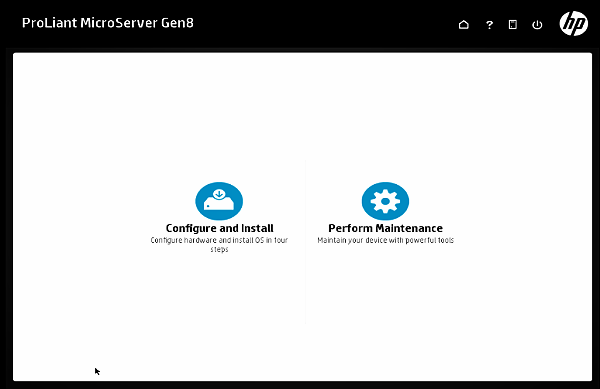Image resolution: width=600 pixels, height=389 pixels.
Task: Click the HP logo in the corner
Action: (574, 23)
